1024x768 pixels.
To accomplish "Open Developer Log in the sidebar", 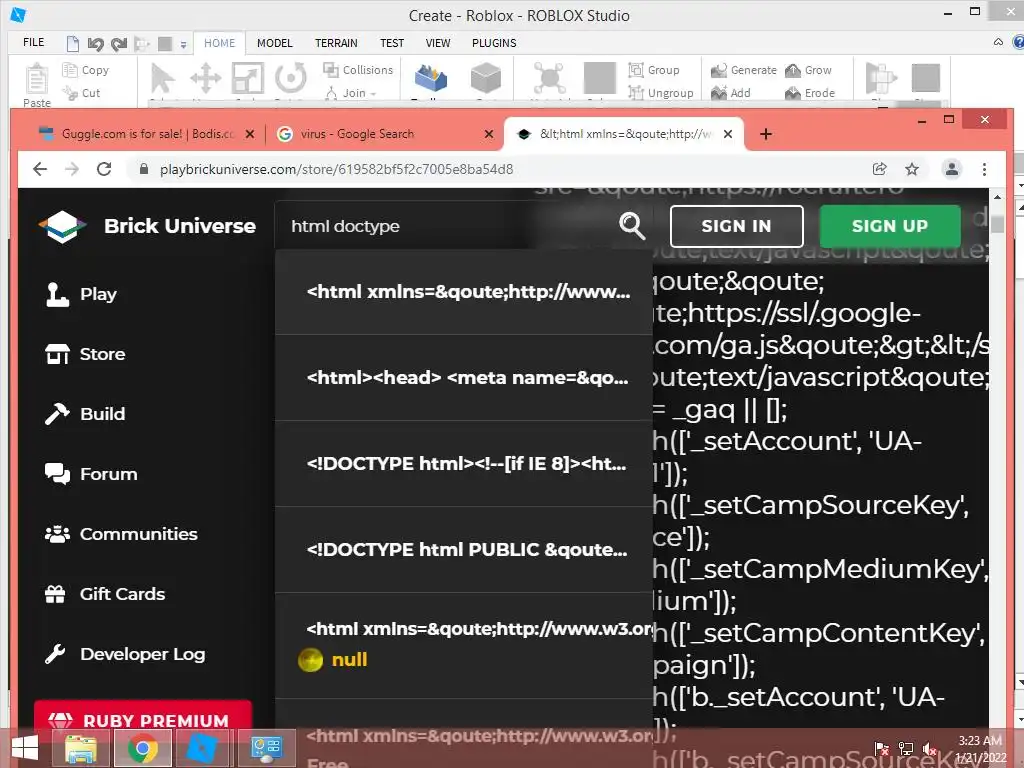I will pyautogui.click(x=125, y=654).
